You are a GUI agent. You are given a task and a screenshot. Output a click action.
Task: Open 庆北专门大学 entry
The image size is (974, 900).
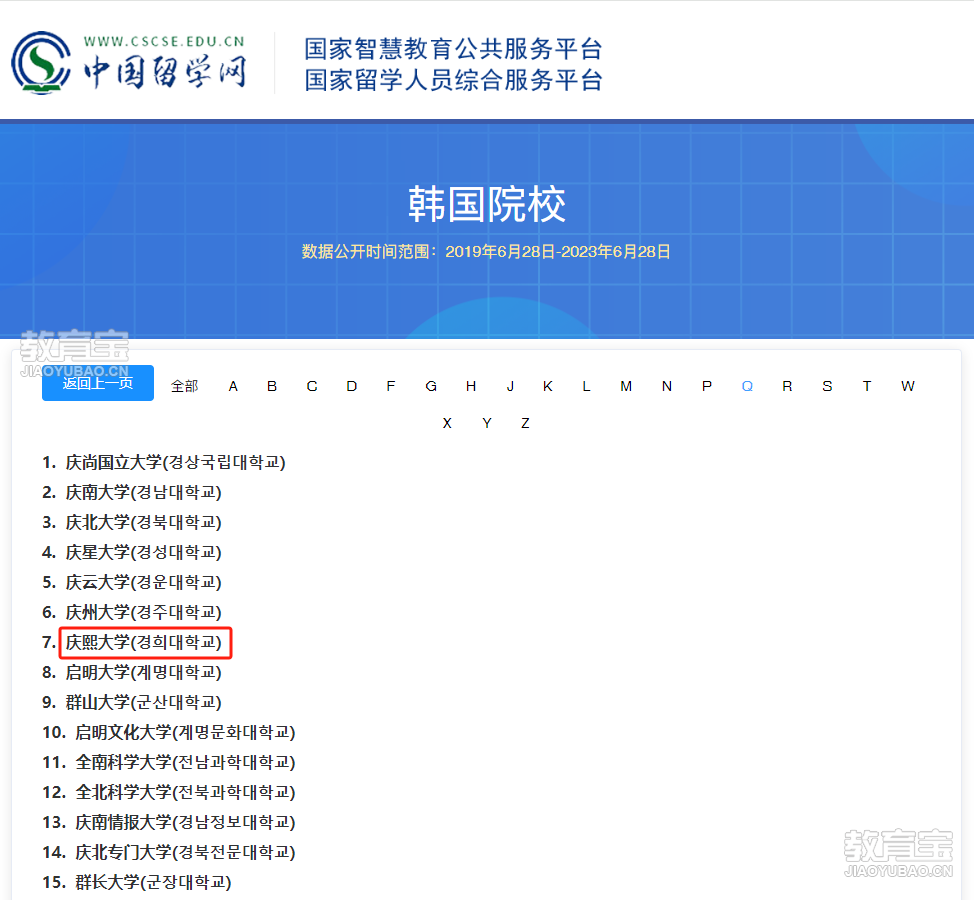(x=185, y=852)
